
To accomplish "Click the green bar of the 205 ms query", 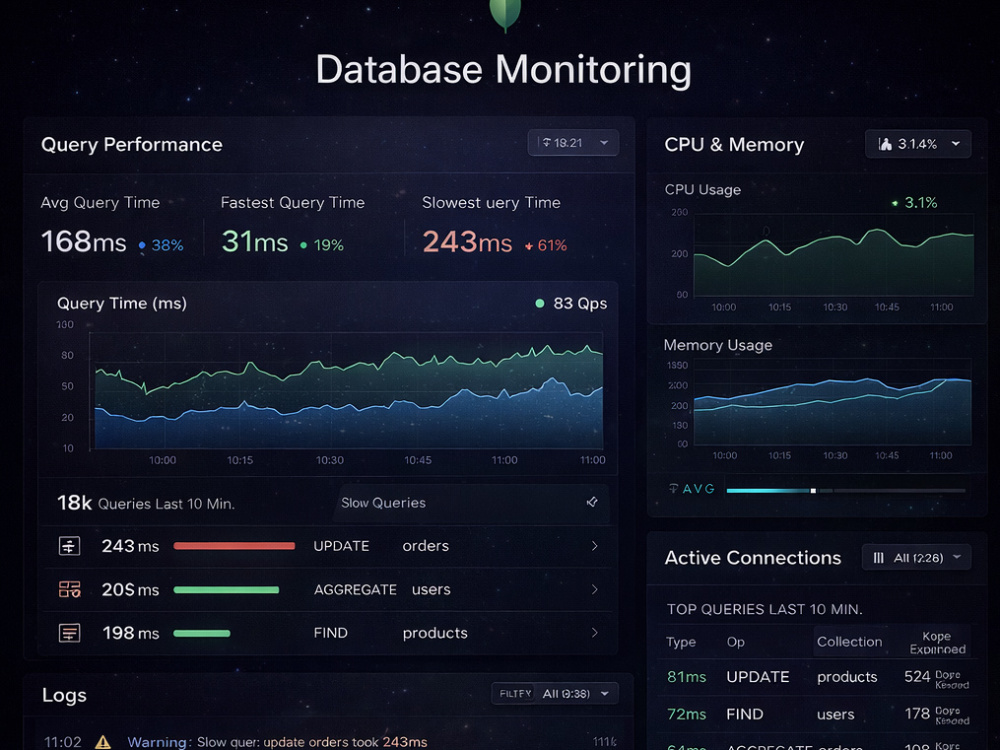I will (x=226, y=590).
